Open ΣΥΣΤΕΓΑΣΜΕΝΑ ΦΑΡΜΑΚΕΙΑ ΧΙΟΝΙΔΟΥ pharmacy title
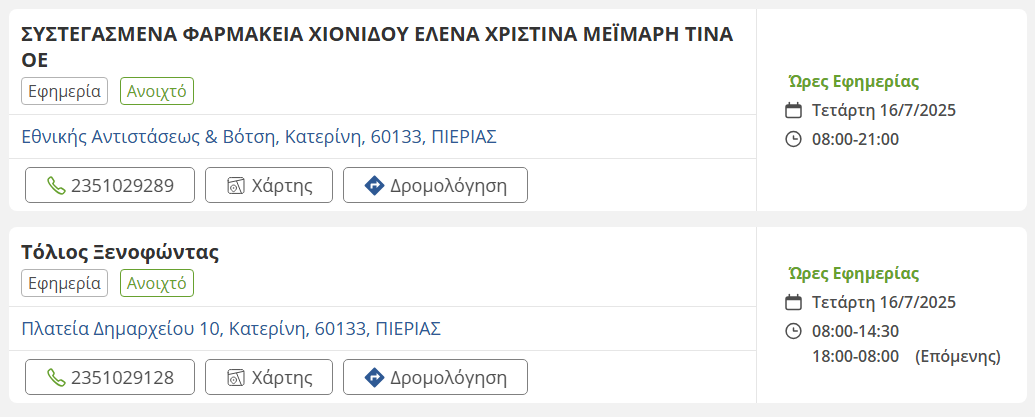The width and height of the screenshot is (1035, 417). click(x=377, y=35)
